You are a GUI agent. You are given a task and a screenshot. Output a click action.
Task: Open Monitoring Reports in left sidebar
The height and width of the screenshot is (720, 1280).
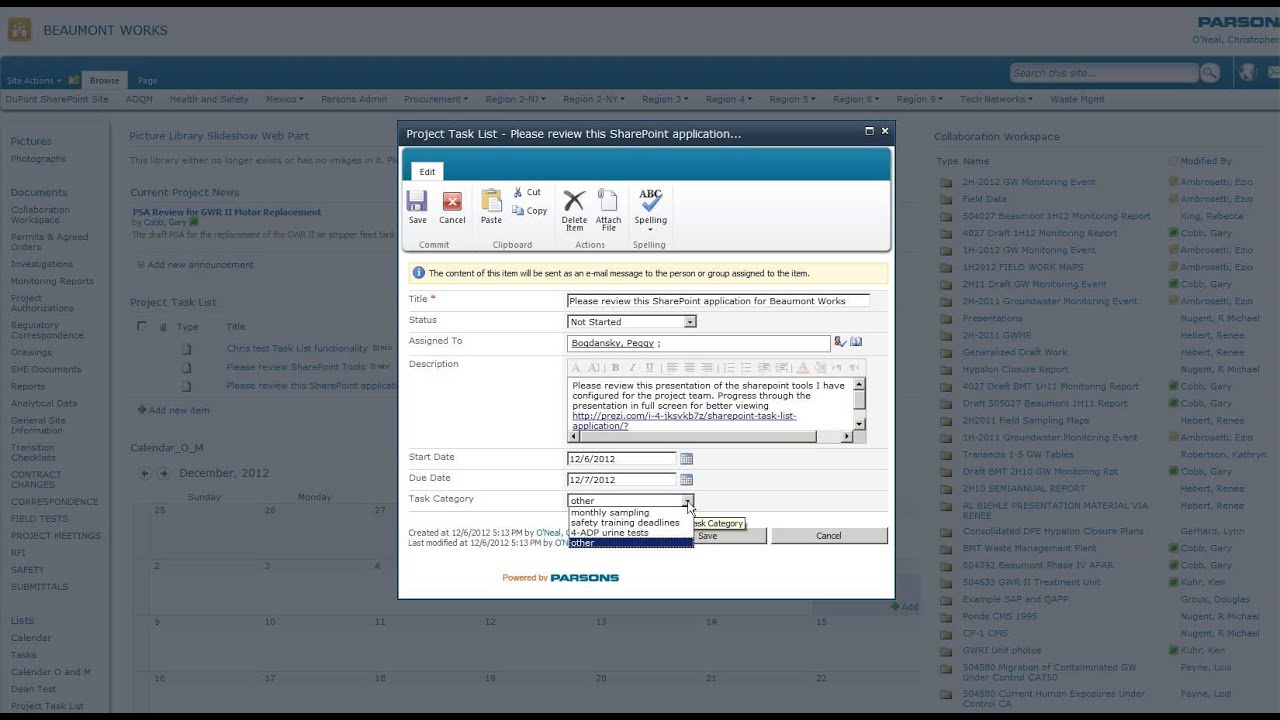[52, 281]
